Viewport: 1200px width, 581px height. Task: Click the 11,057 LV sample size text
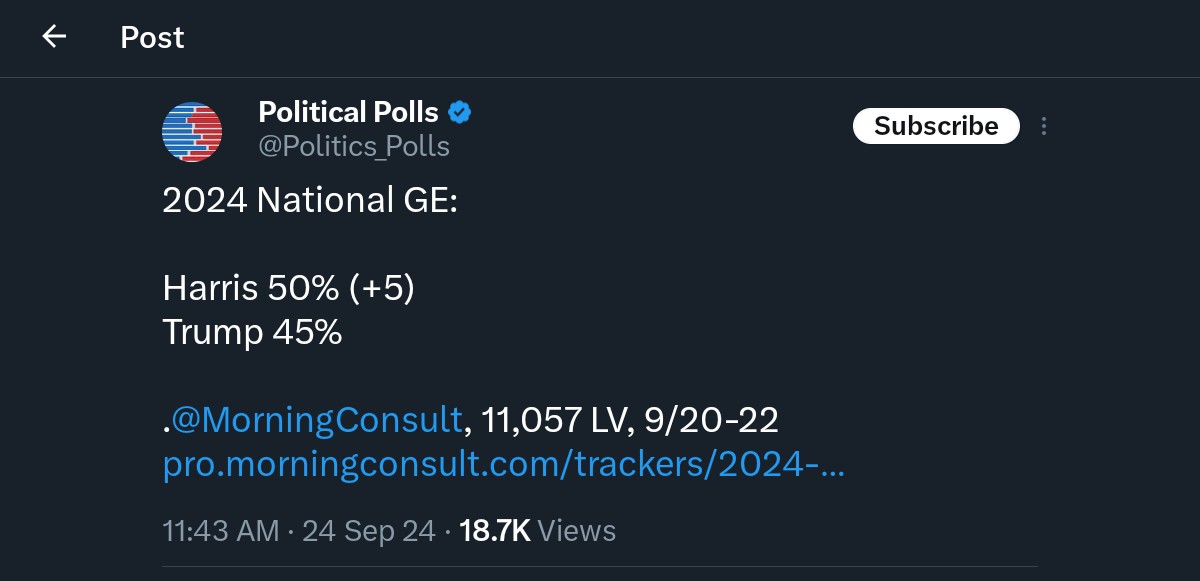pyautogui.click(x=552, y=420)
